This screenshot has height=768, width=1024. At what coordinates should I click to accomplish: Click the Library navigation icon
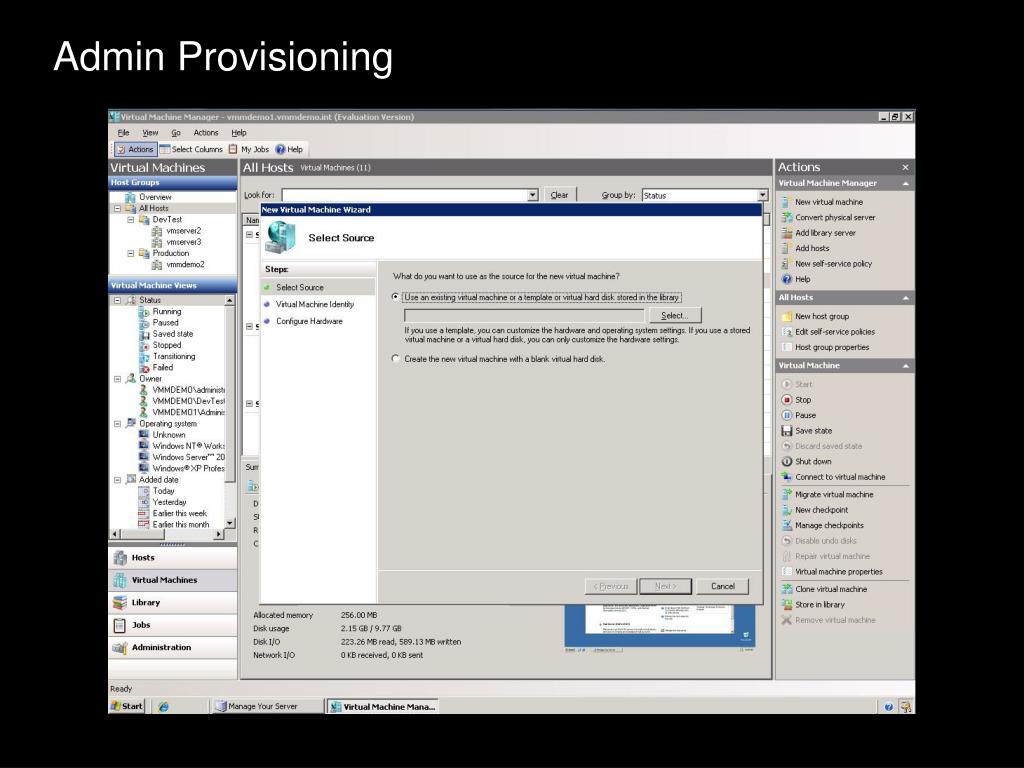[x=120, y=602]
